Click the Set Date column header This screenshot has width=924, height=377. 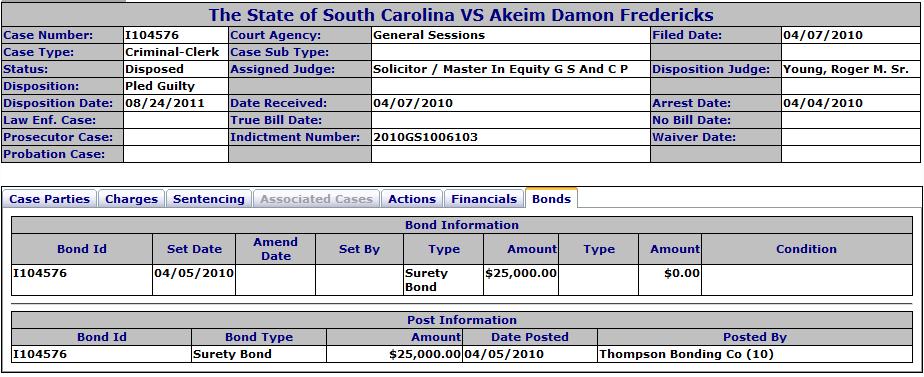(194, 249)
